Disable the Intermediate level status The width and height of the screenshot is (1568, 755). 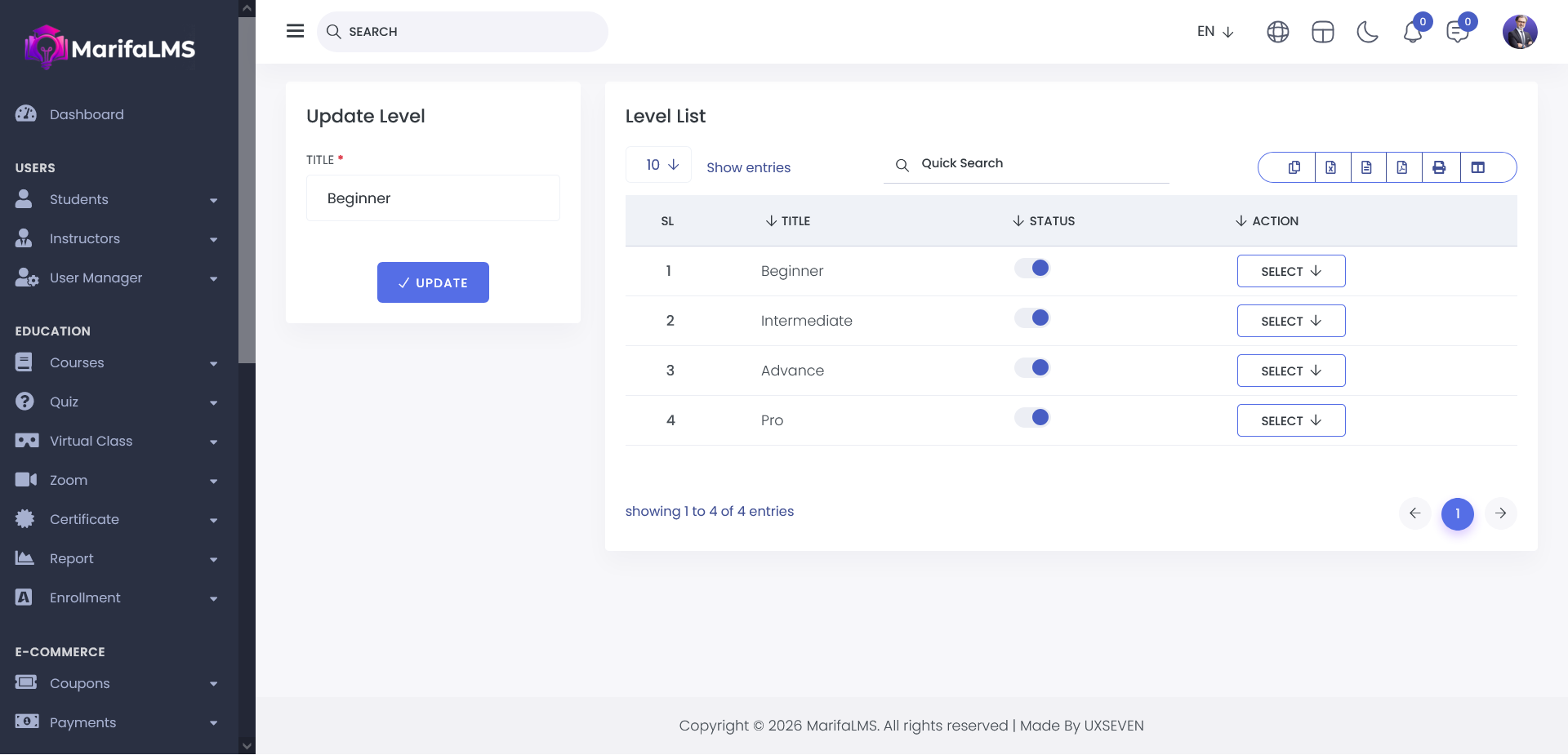[1032, 318]
